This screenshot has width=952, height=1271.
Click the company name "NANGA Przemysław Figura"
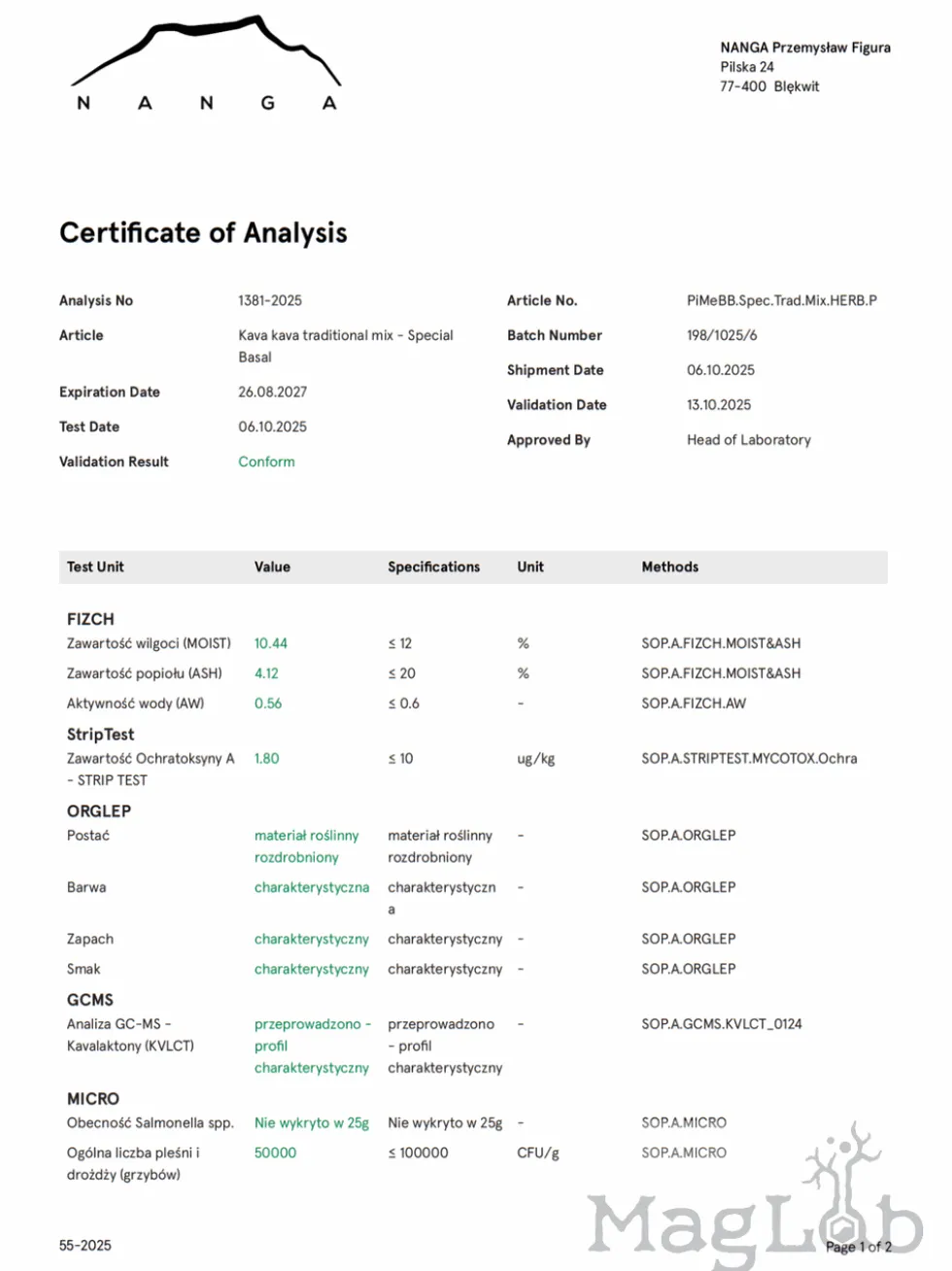805,47
